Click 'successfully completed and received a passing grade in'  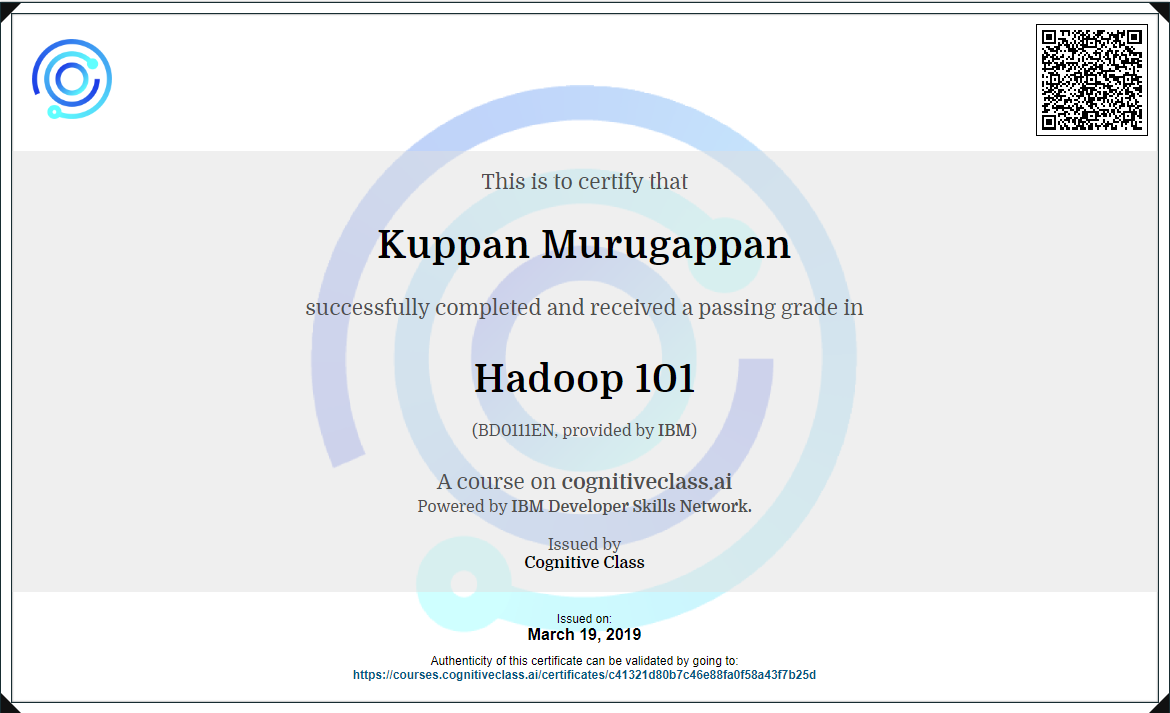click(x=584, y=307)
